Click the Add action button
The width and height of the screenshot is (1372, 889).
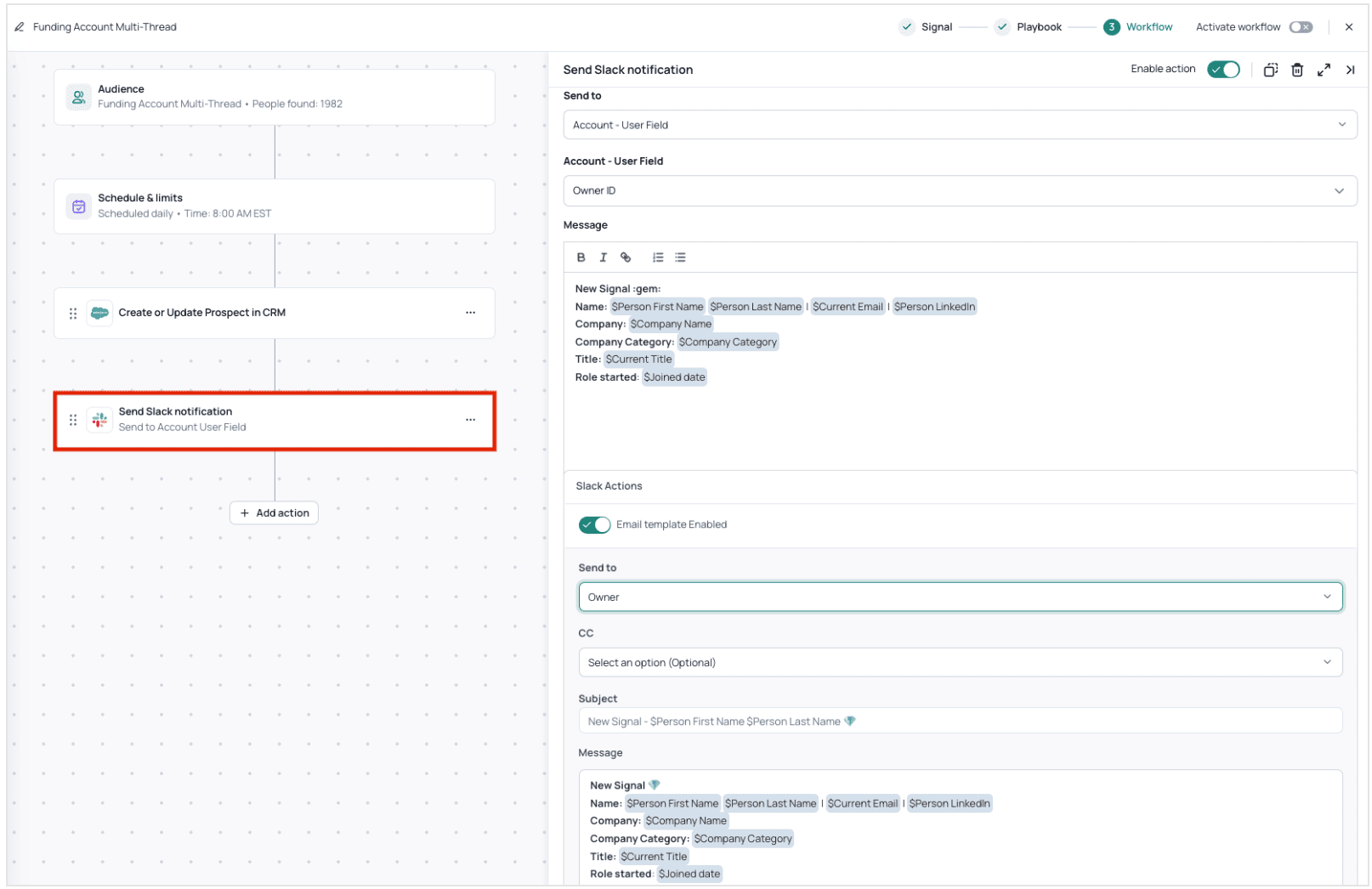pyautogui.click(x=274, y=512)
